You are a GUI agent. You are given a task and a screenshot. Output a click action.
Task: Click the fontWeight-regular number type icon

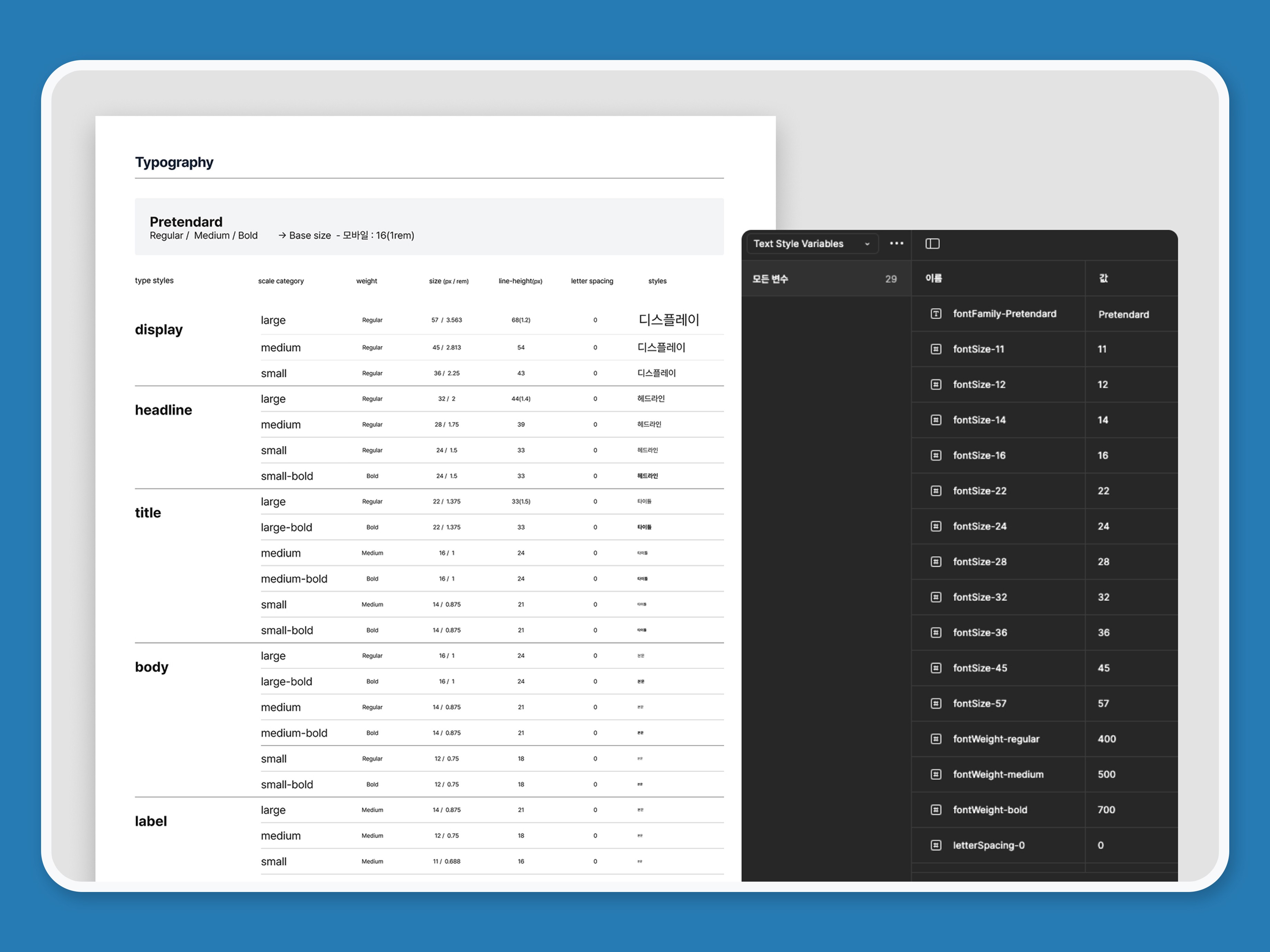point(936,739)
